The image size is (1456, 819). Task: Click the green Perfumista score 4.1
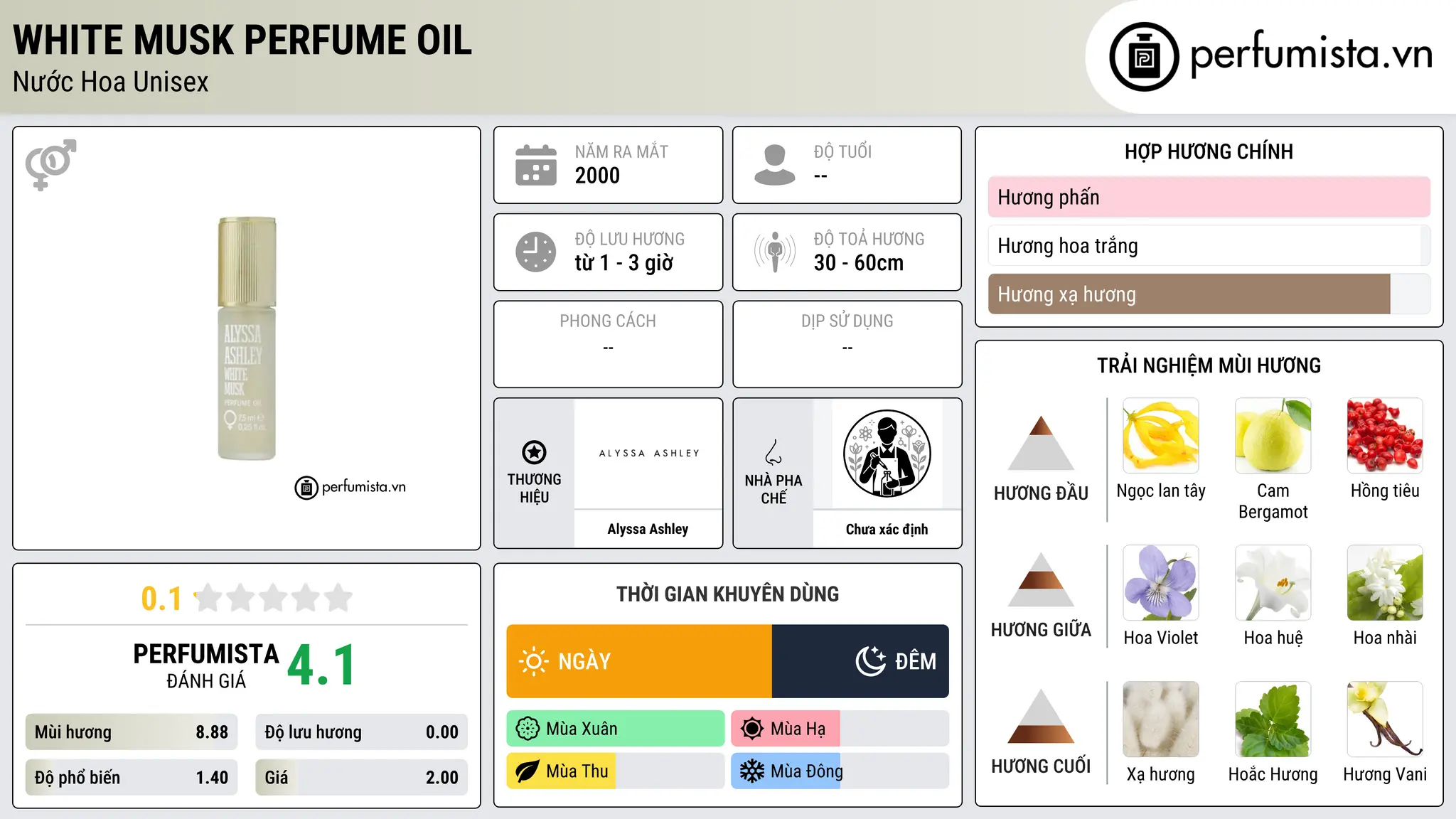tap(321, 665)
